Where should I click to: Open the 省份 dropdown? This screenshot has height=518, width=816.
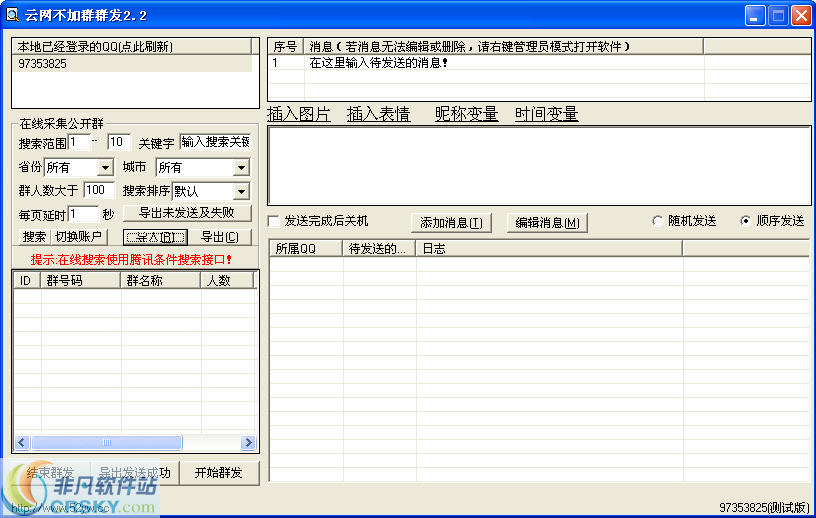tap(105, 168)
